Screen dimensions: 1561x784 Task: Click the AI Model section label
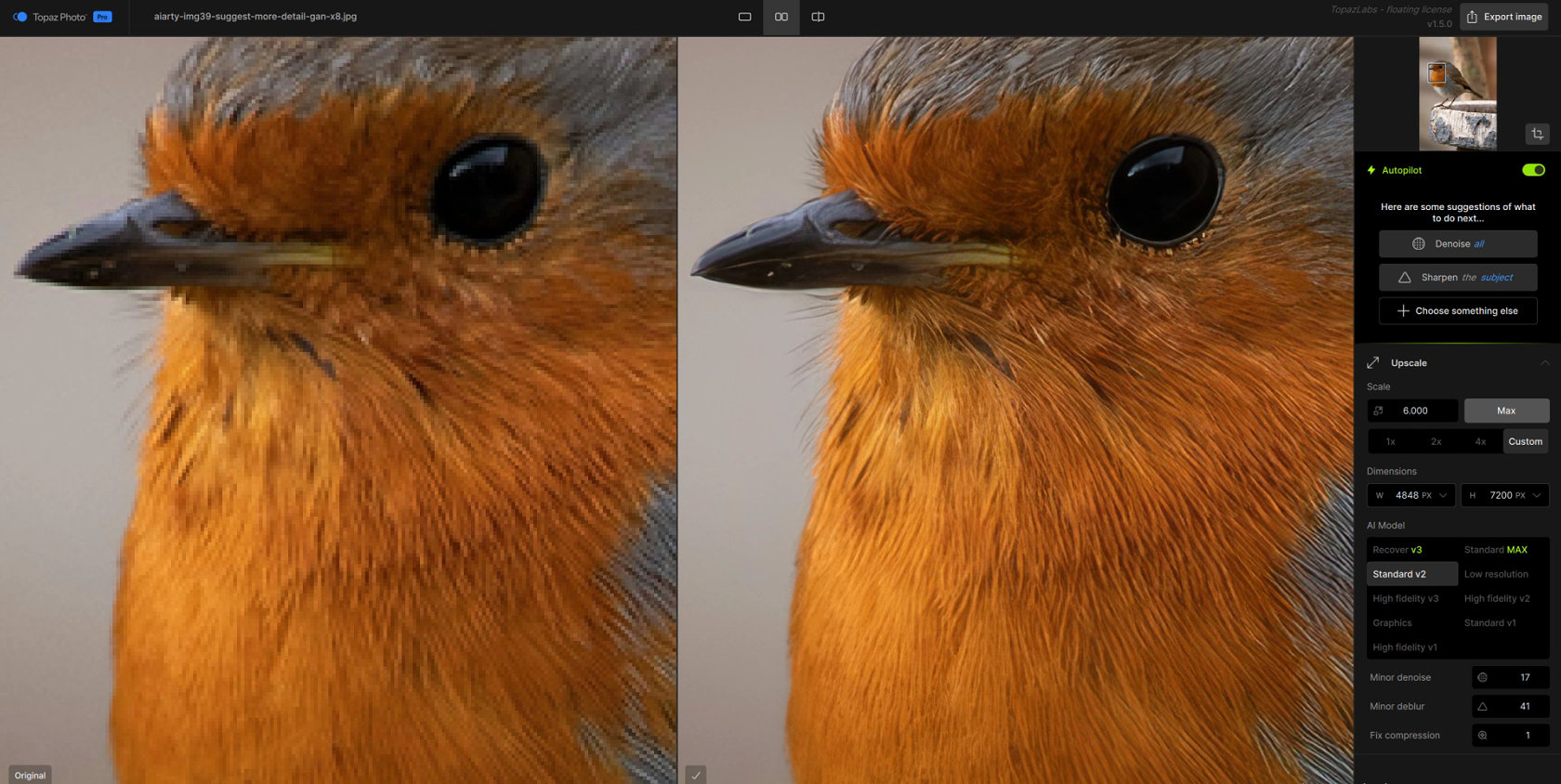[1385, 526]
